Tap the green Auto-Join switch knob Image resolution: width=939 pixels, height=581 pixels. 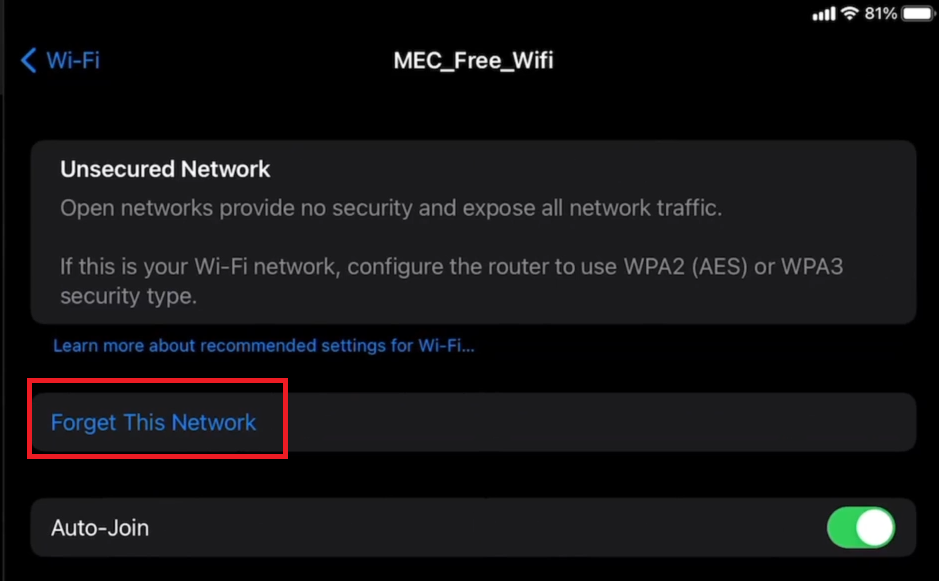coord(875,527)
